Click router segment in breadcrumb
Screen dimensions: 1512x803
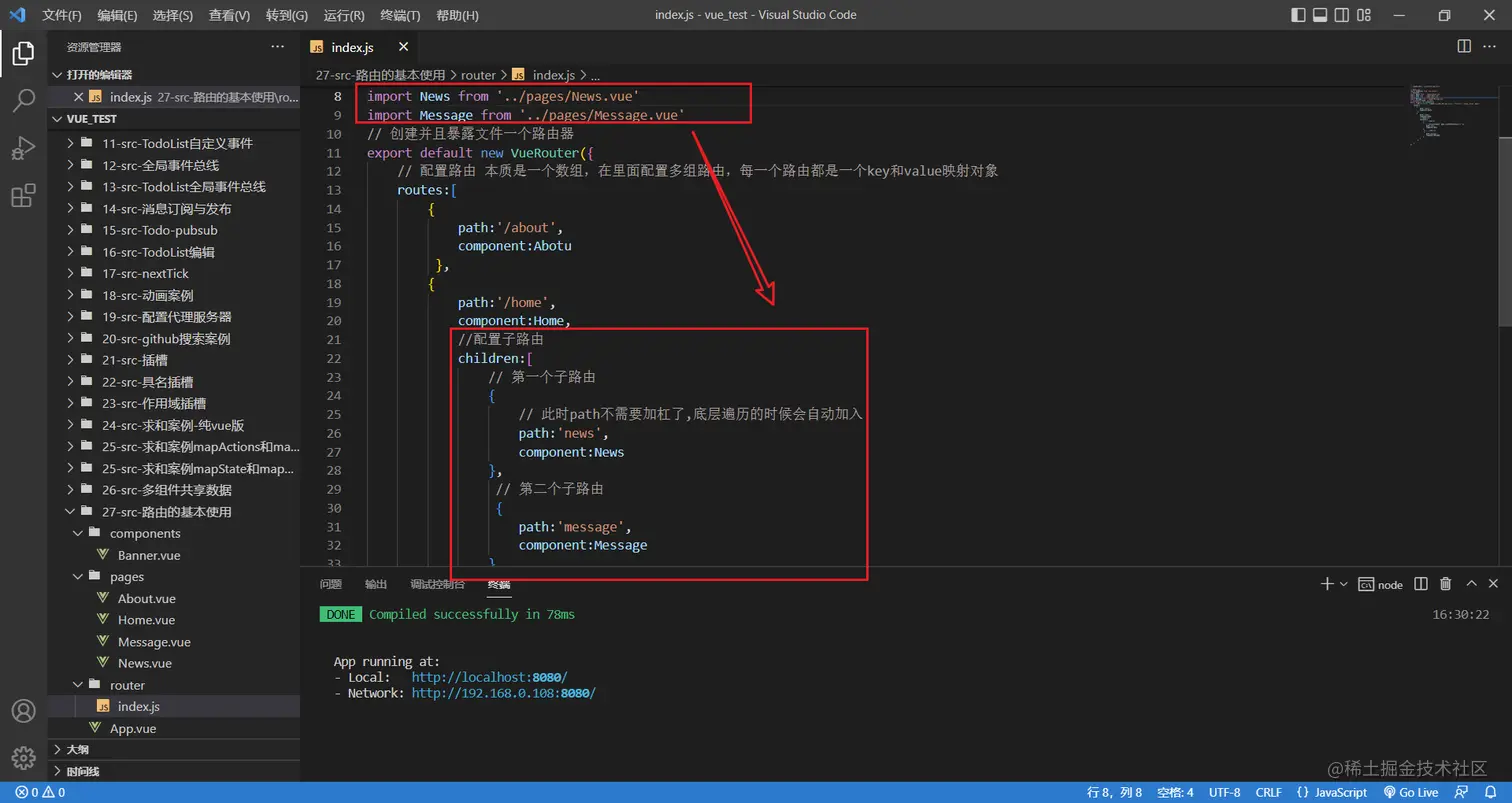[x=478, y=75]
